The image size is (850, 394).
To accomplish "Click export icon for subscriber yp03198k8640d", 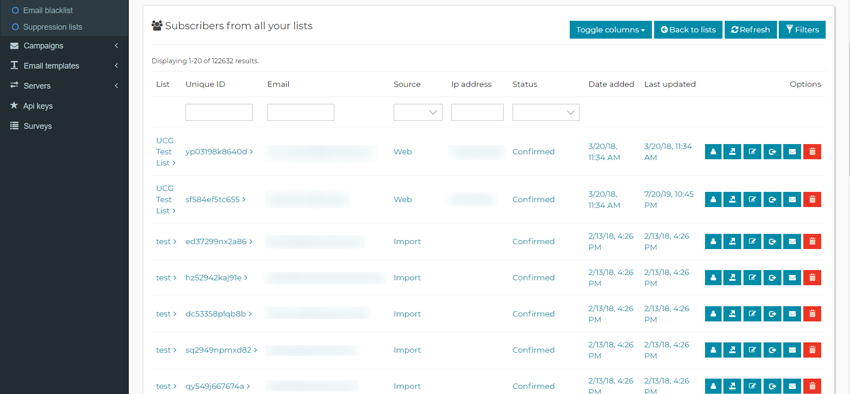I will pos(732,152).
